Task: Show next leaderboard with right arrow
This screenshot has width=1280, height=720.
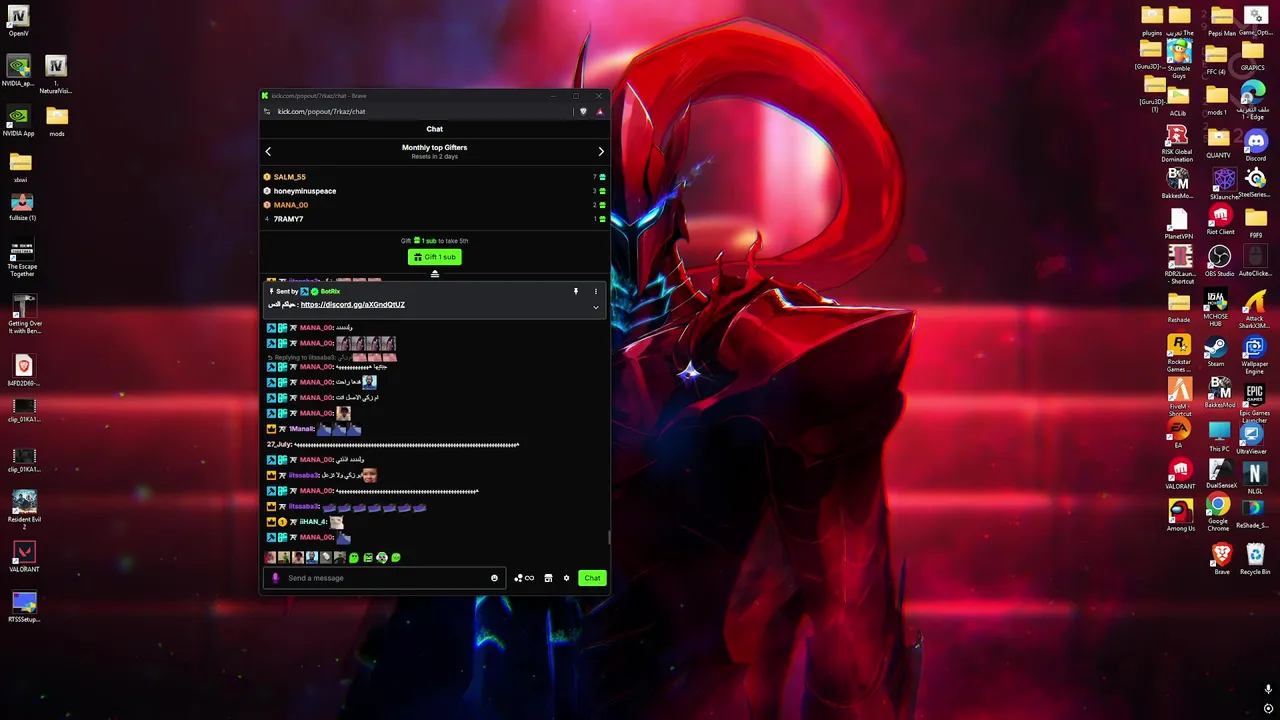Action: [601, 152]
